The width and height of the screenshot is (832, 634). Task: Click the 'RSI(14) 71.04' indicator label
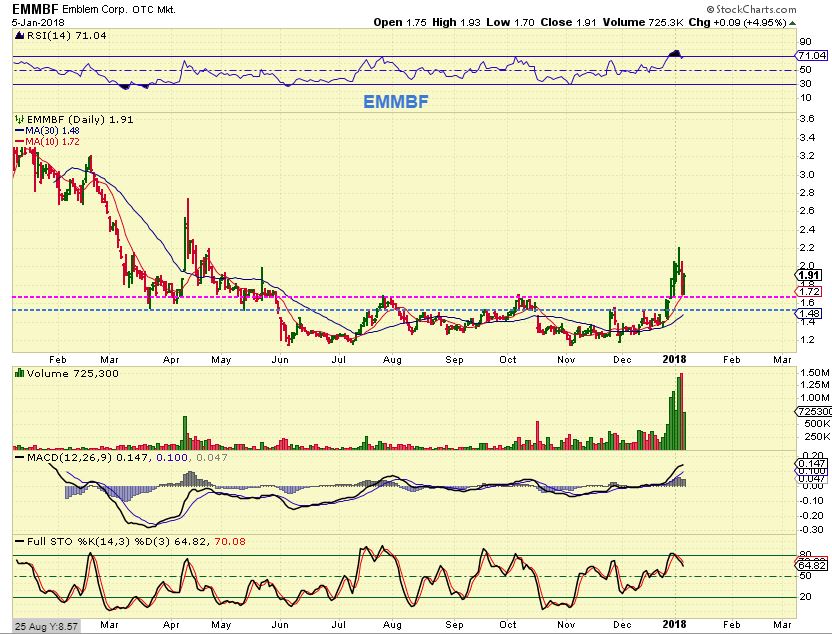(66, 36)
